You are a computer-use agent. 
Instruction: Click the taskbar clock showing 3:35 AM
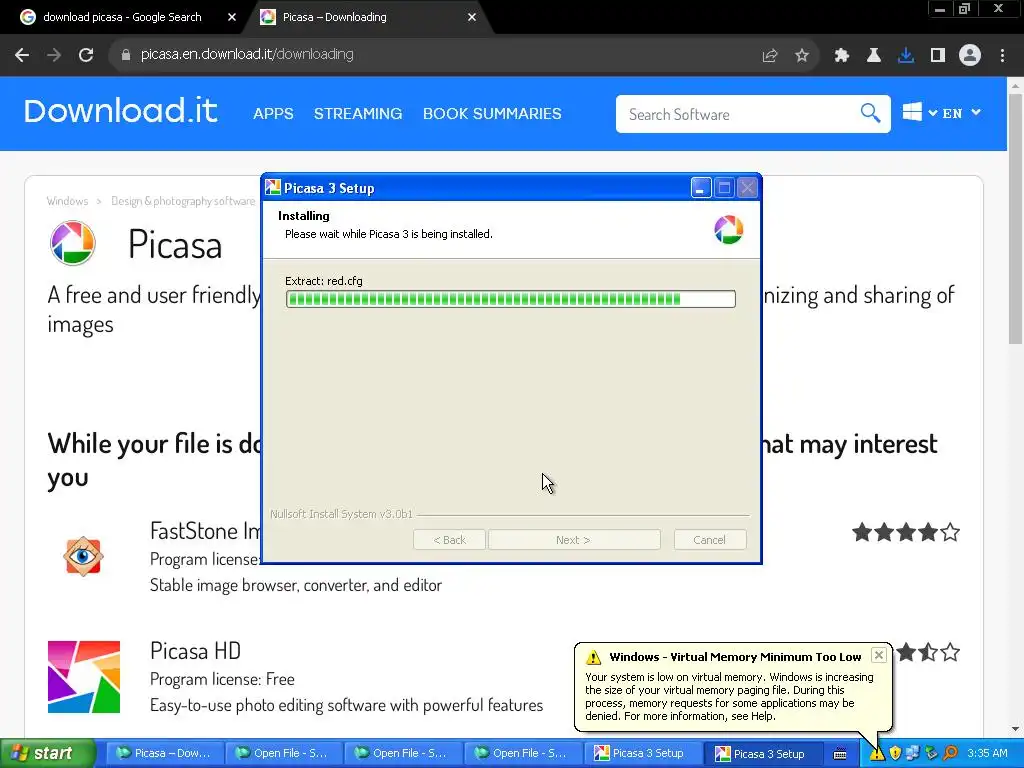click(987, 754)
